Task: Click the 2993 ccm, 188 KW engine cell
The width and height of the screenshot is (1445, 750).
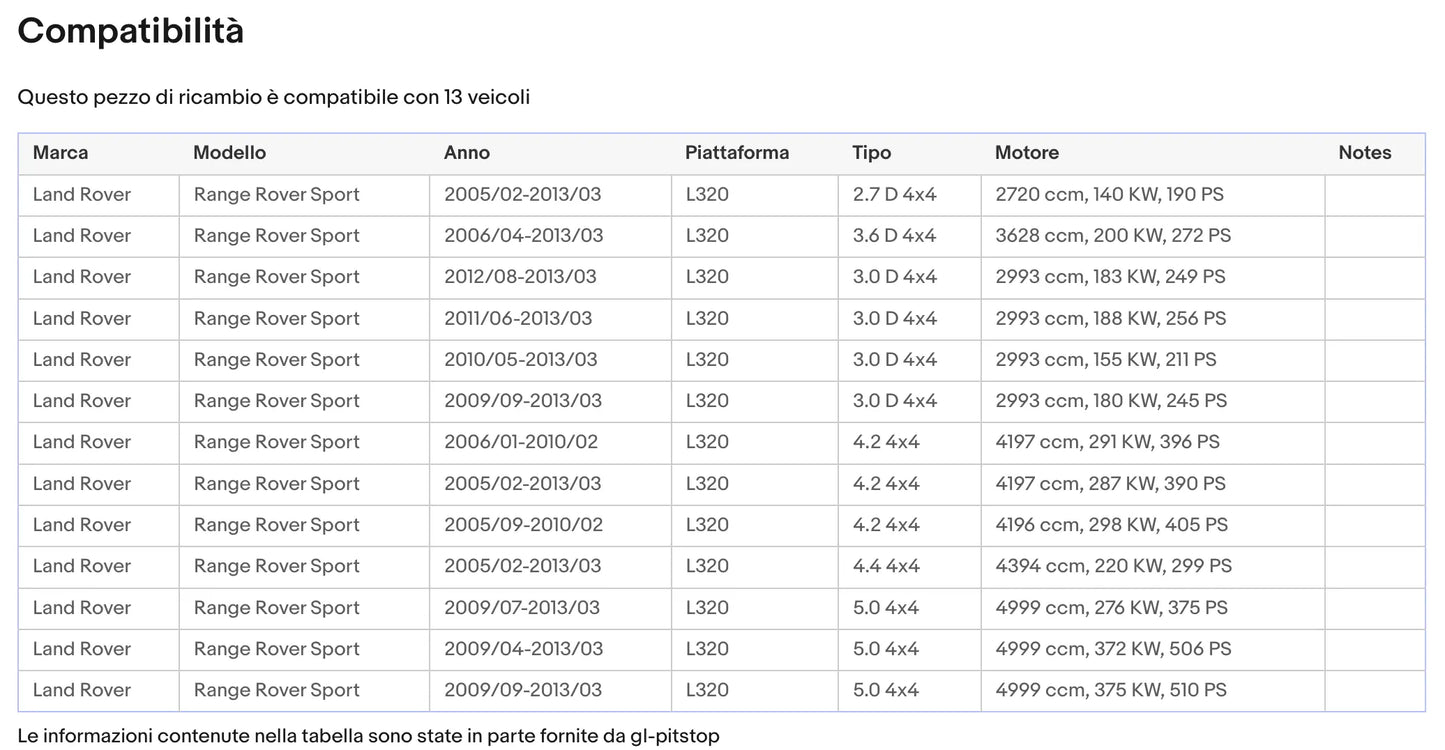Action: coord(1110,319)
